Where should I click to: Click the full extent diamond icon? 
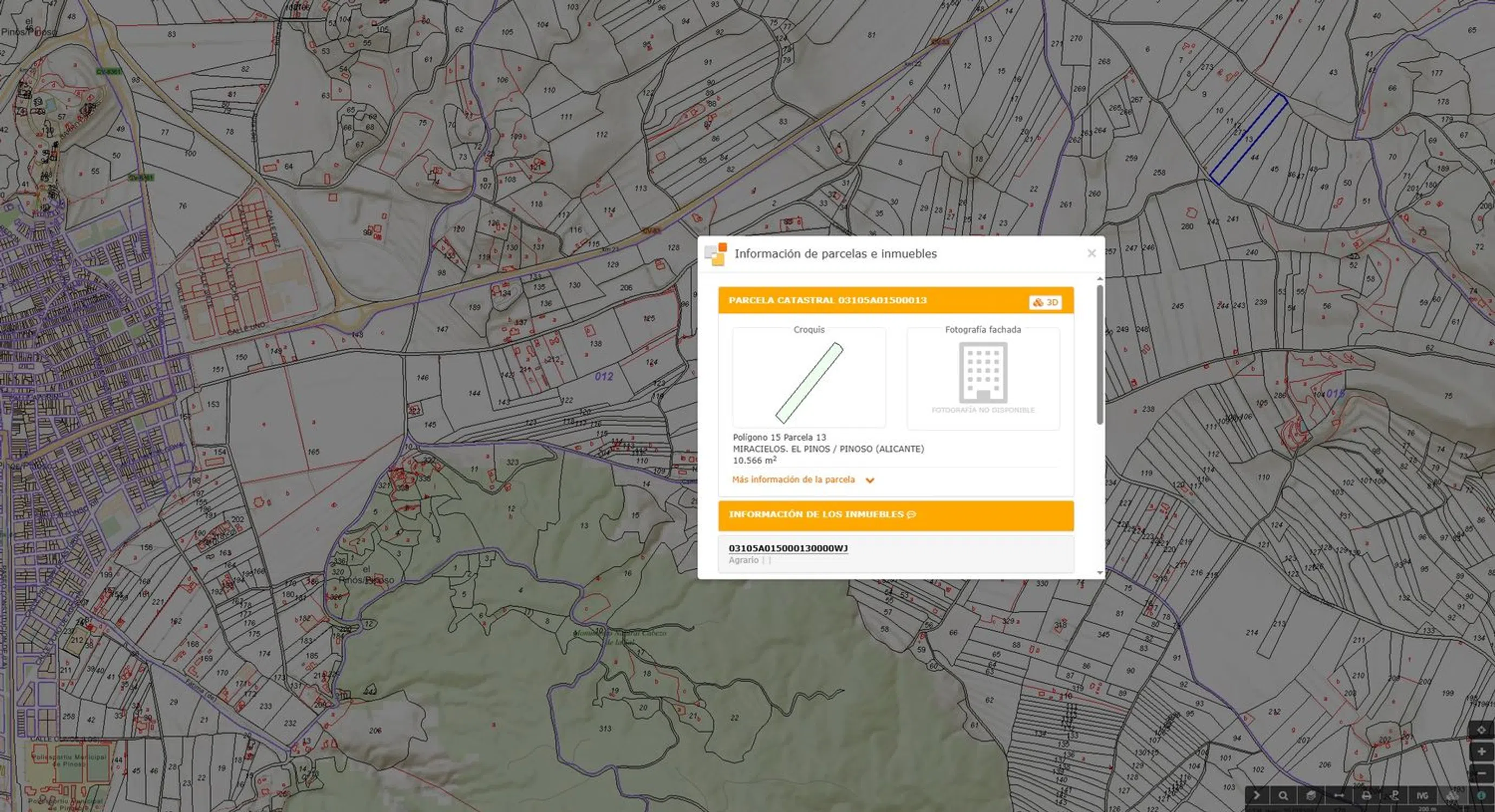click(1481, 730)
